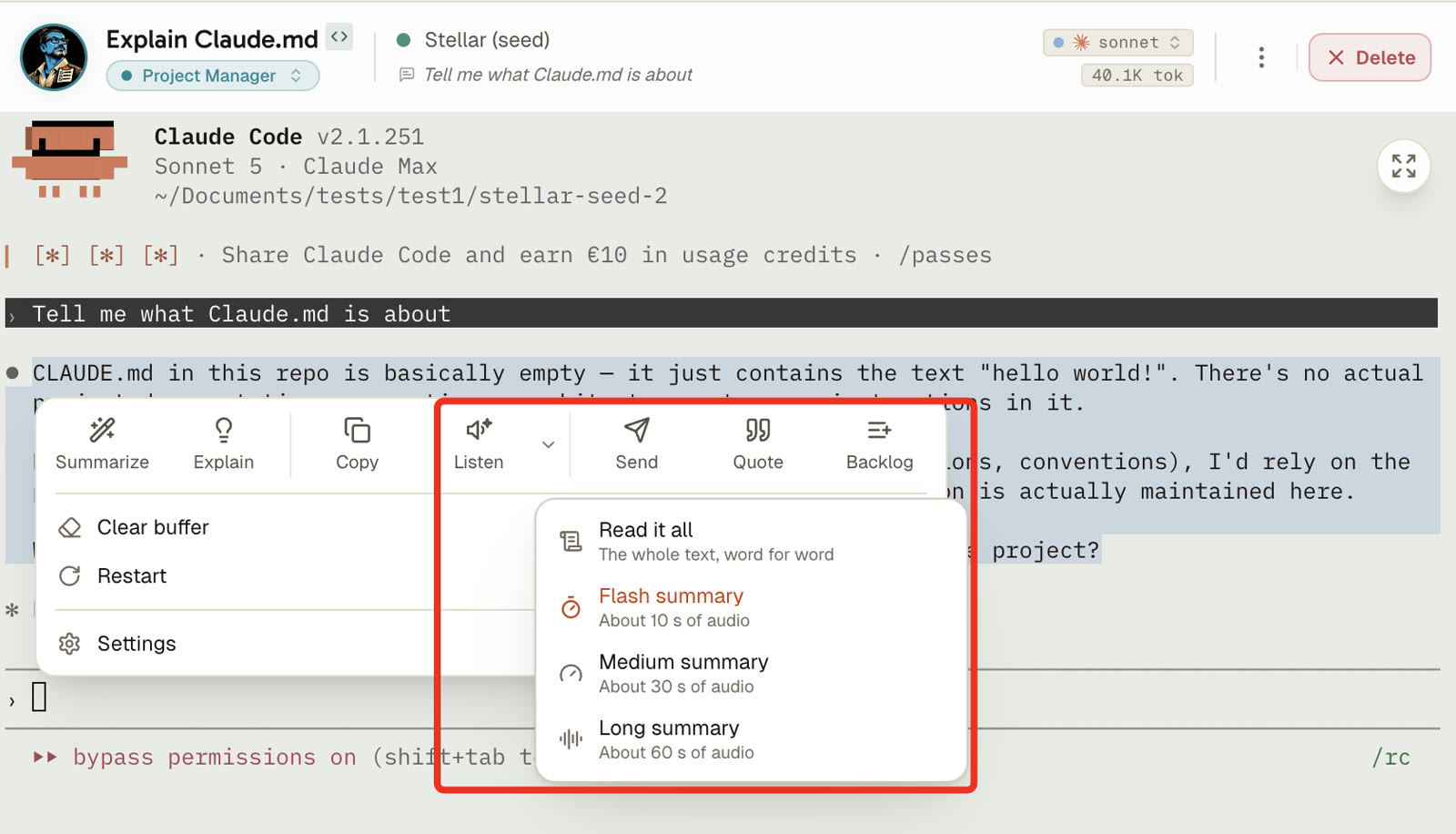Click the Sonnet 5 · Claude Max line

(x=296, y=167)
